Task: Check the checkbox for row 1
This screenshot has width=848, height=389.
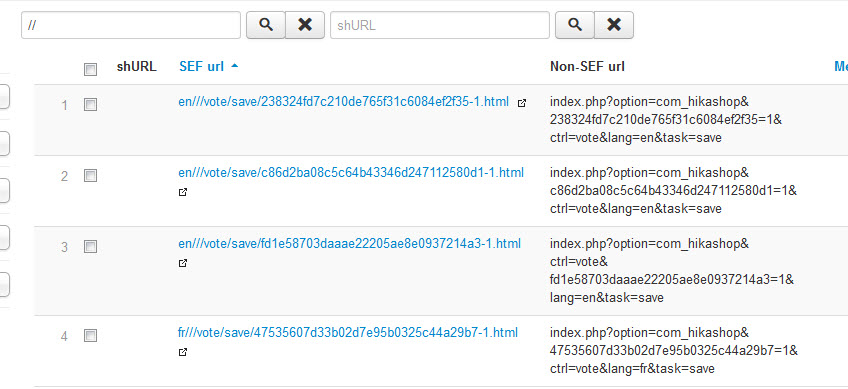Action: (x=90, y=104)
